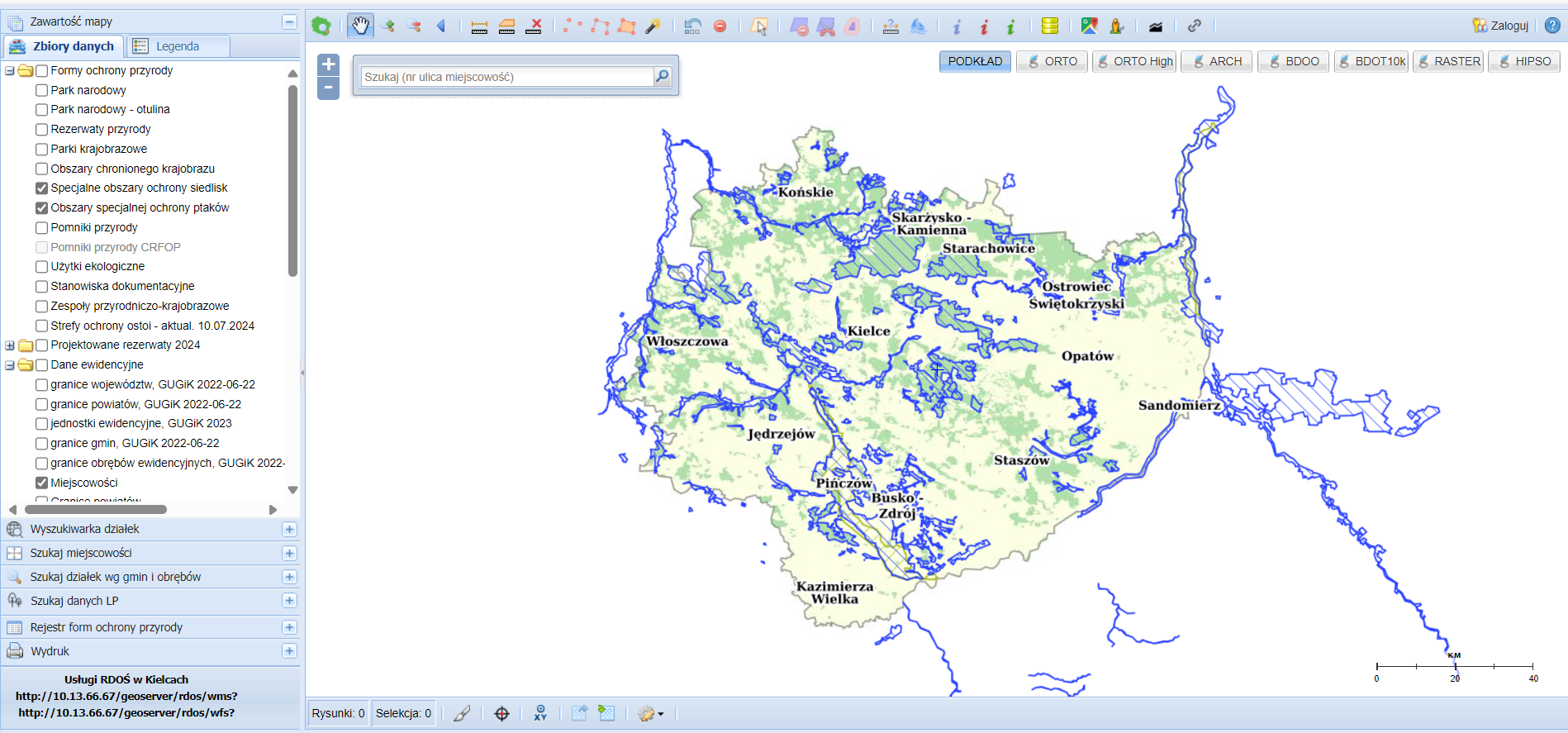1568x733 pixels.
Task: Enable the Park narodowy layer checkbox
Action: point(42,90)
